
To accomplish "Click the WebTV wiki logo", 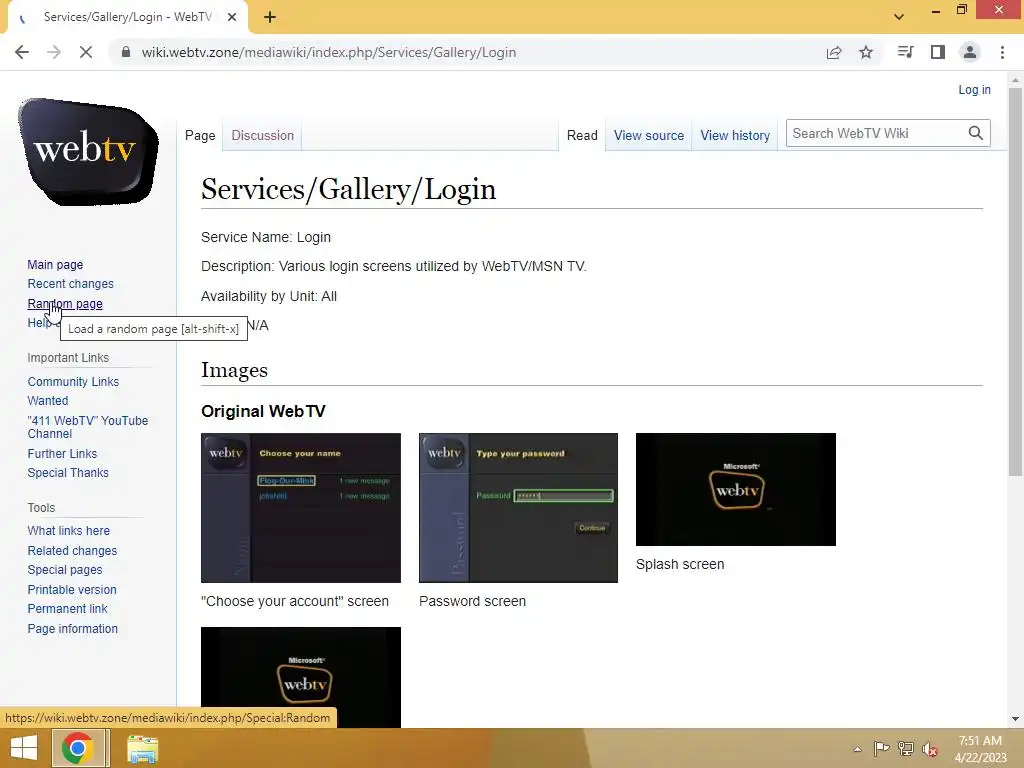I will tap(88, 152).
